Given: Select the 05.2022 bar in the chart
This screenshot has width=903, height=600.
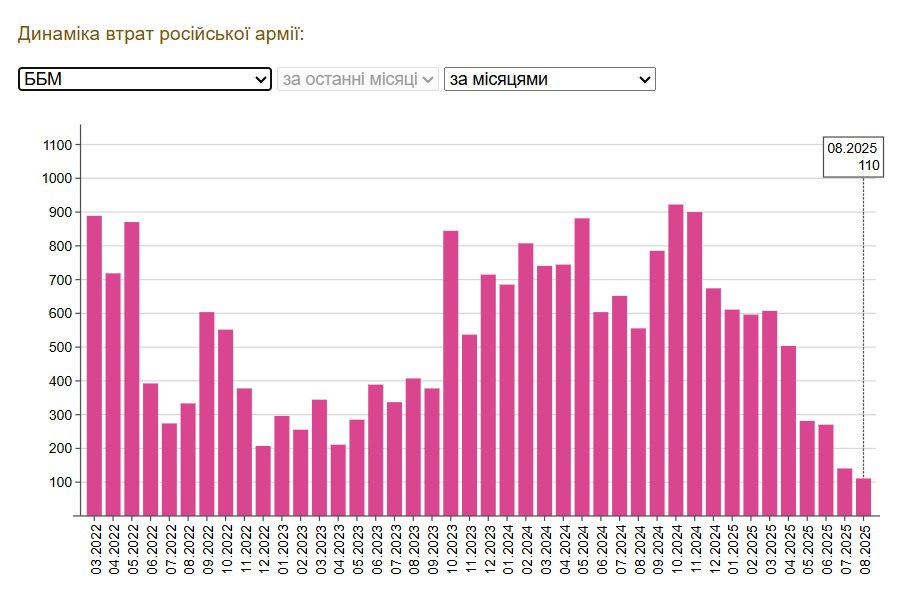Looking at the screenshot, I should tap(132, 368).
